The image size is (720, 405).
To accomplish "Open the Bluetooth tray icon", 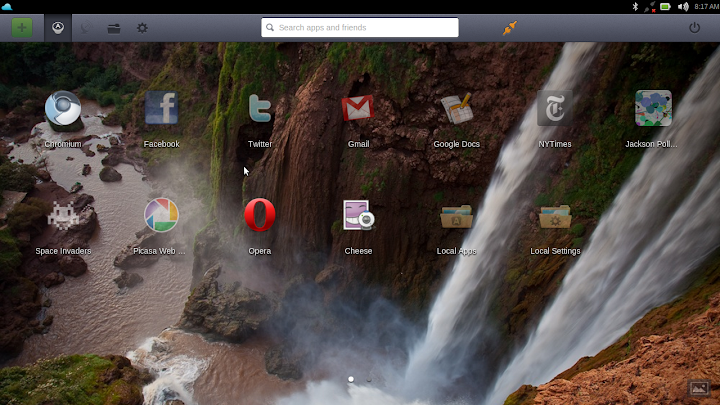I will point(636,6).
